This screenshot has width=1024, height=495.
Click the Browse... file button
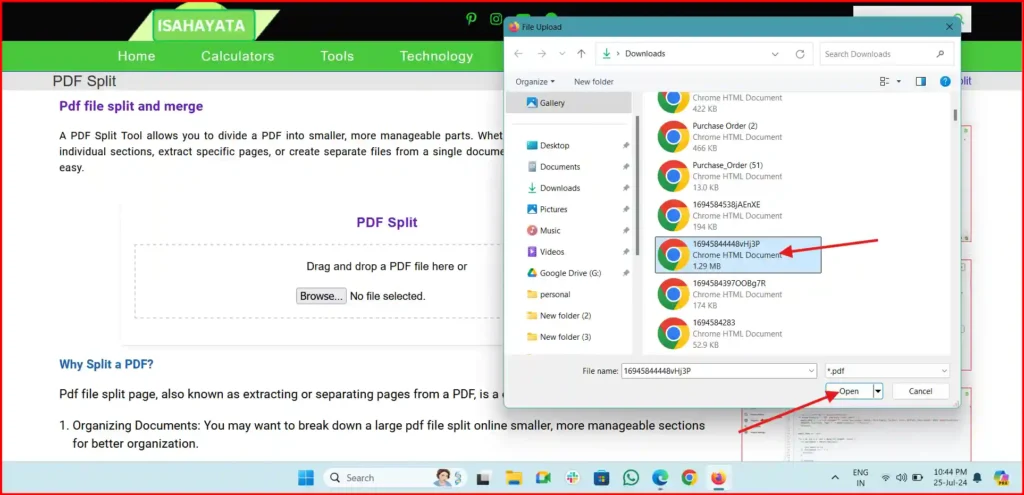(321, 296)
